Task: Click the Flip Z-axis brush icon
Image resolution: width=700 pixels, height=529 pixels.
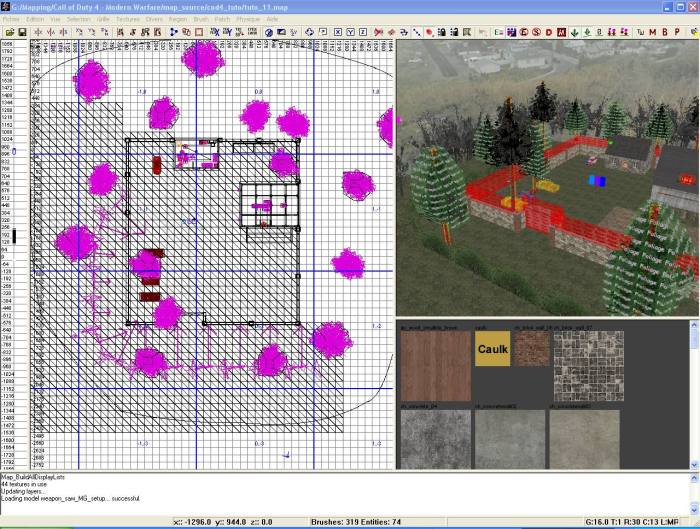Action: click(x=64, y=32)
